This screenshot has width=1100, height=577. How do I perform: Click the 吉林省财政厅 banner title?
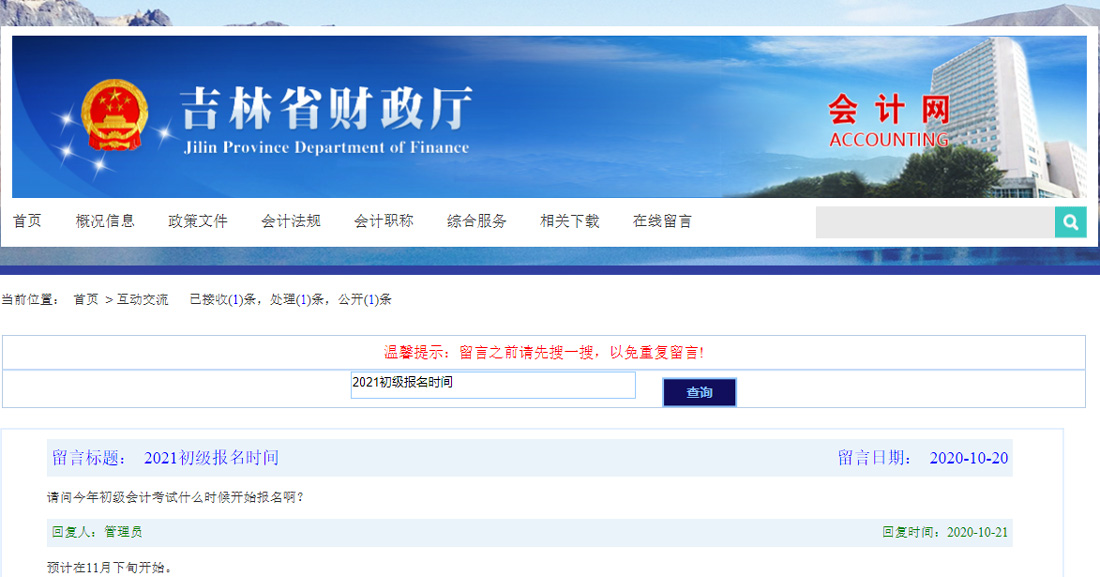point(327,108)
